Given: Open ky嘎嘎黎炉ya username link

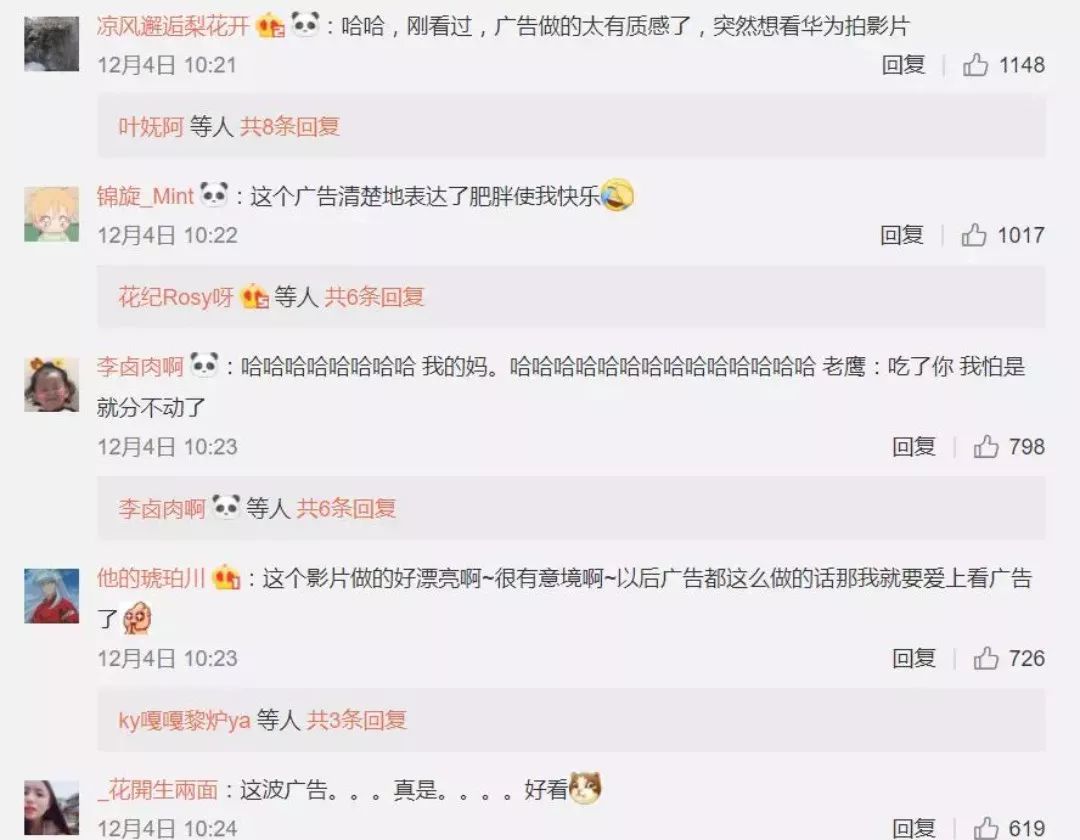Looking at the screenshot, I should pyautogui.click(x=184, y=720).
